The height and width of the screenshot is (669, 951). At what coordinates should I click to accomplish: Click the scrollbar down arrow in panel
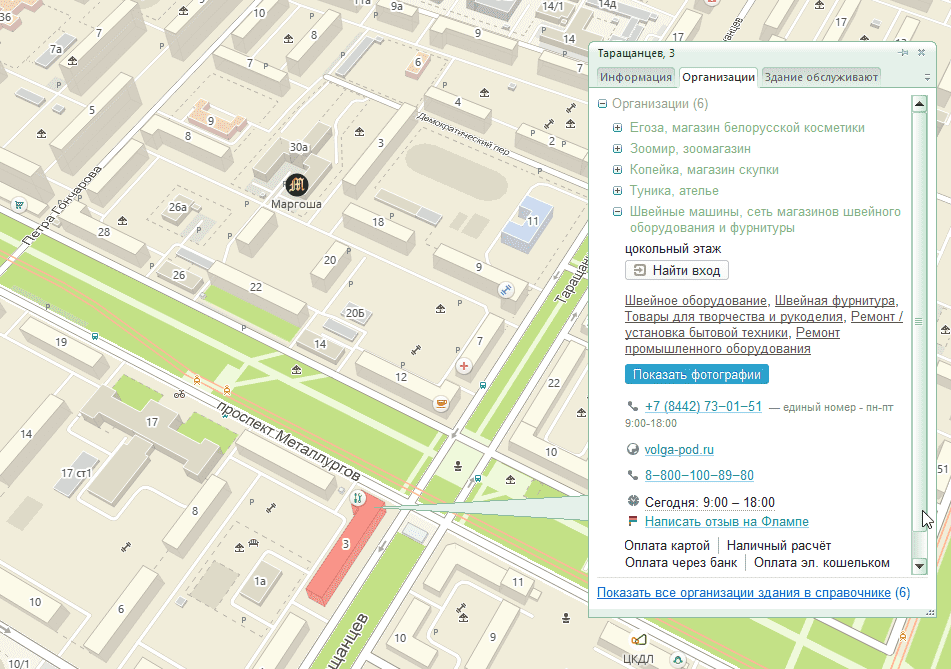coord(918,566)
